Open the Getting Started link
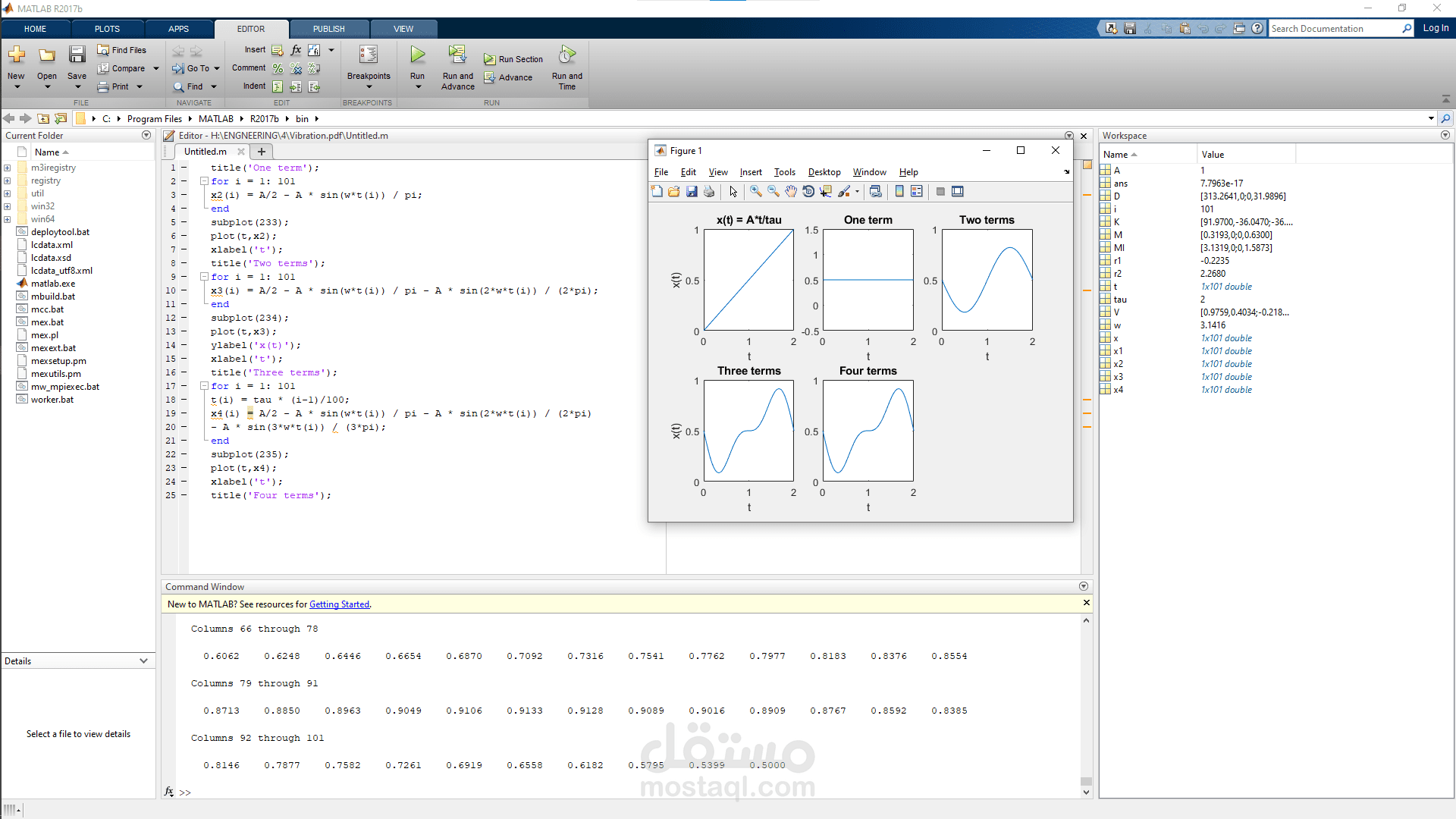 click(x=339, y=604)
